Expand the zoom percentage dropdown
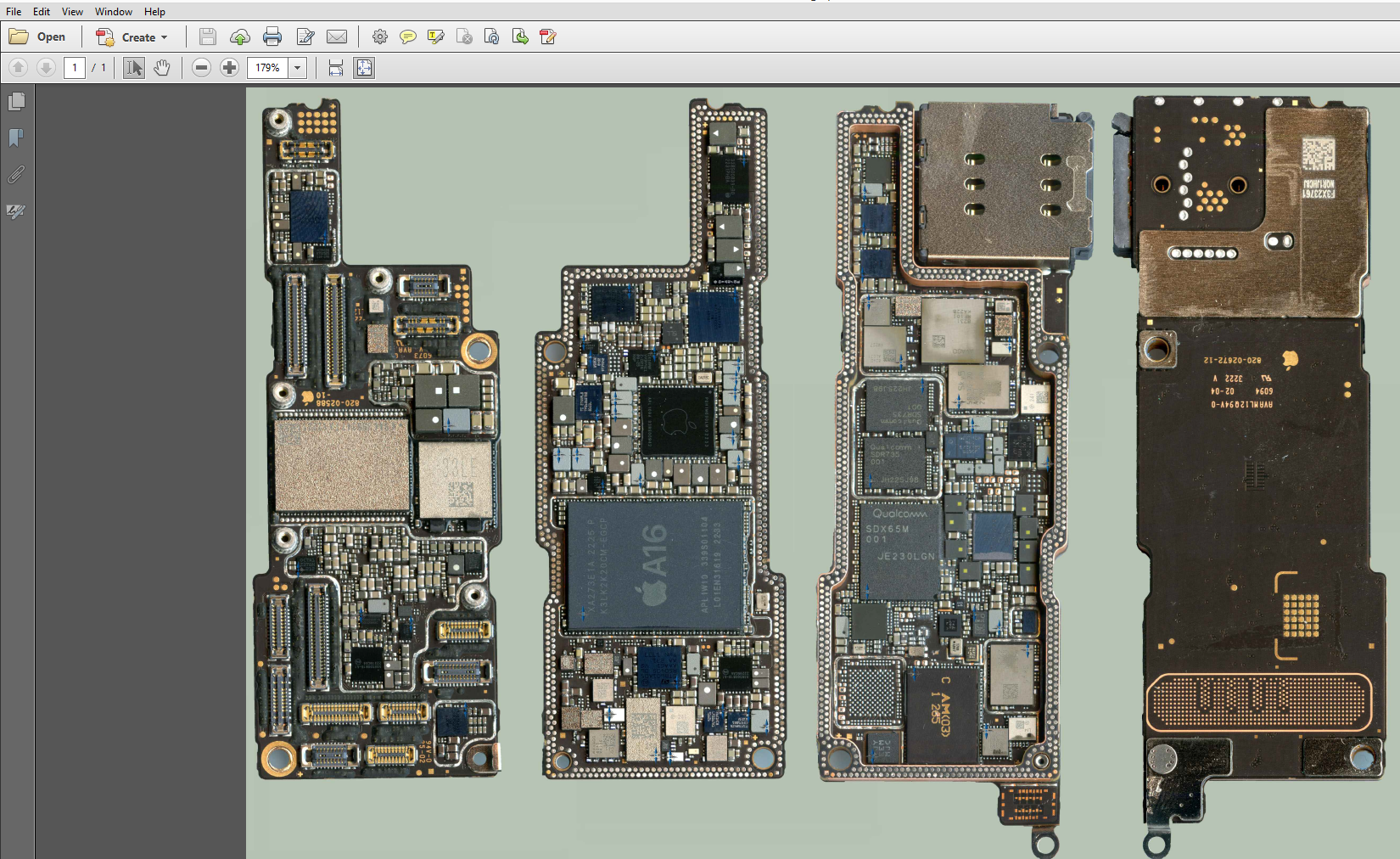1400x859 pixels. [297, 68]
